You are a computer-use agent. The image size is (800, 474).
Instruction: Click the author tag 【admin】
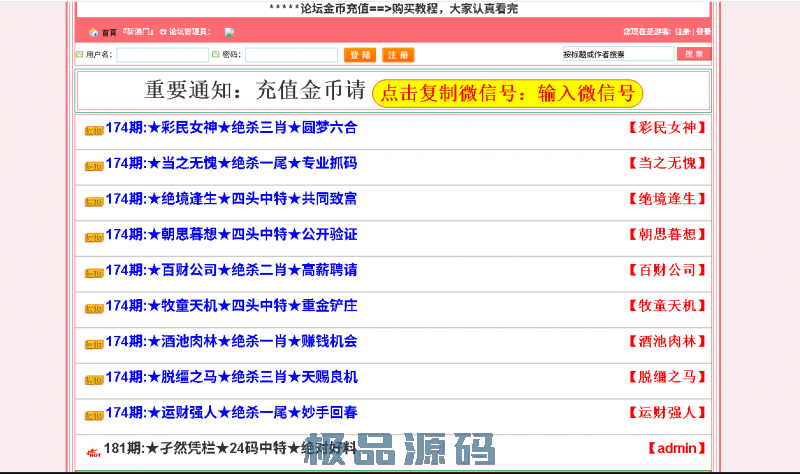(x=677, y=448)
